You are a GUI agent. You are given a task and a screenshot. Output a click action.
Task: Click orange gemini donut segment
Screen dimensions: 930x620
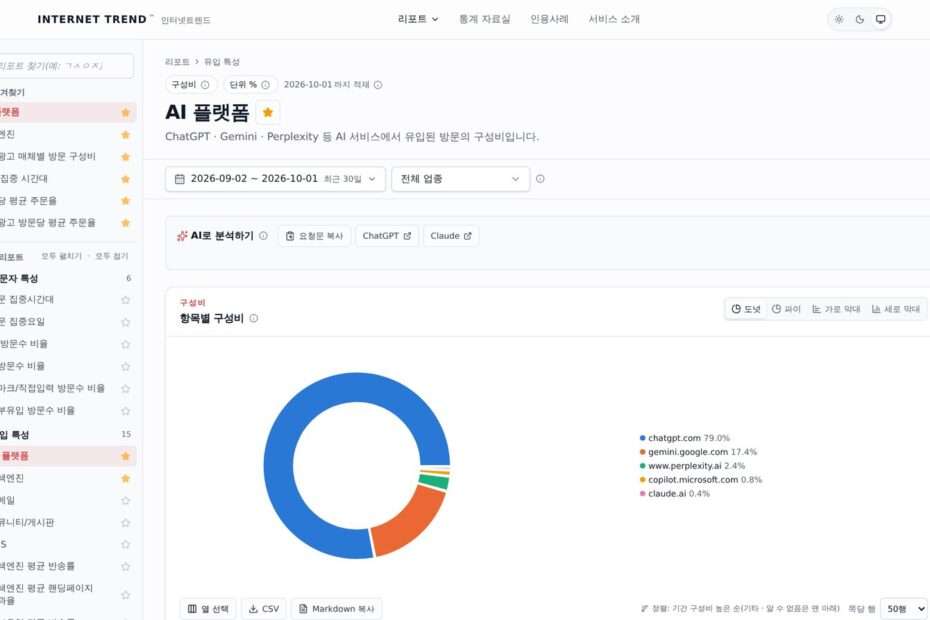tap(409, 522)
